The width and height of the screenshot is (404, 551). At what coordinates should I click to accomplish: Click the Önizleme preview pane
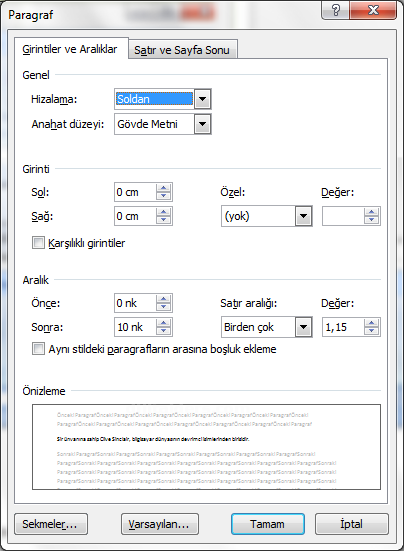(206, 447)
